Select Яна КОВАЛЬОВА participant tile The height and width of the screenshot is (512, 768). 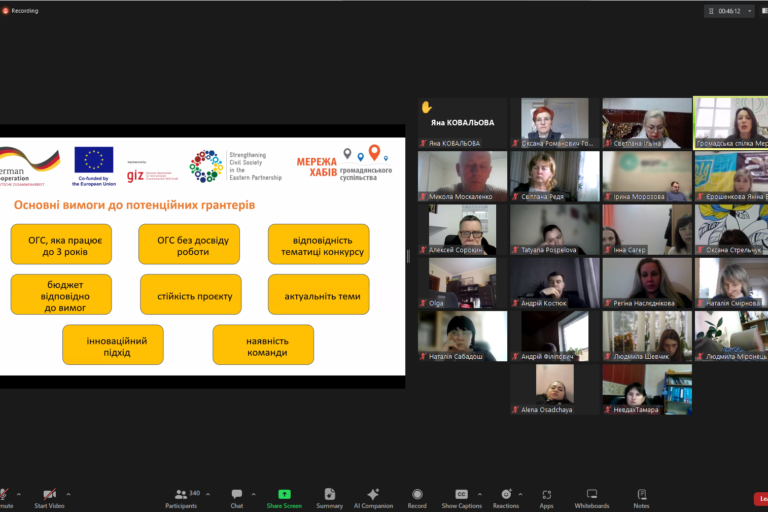(x=462, y=123)
